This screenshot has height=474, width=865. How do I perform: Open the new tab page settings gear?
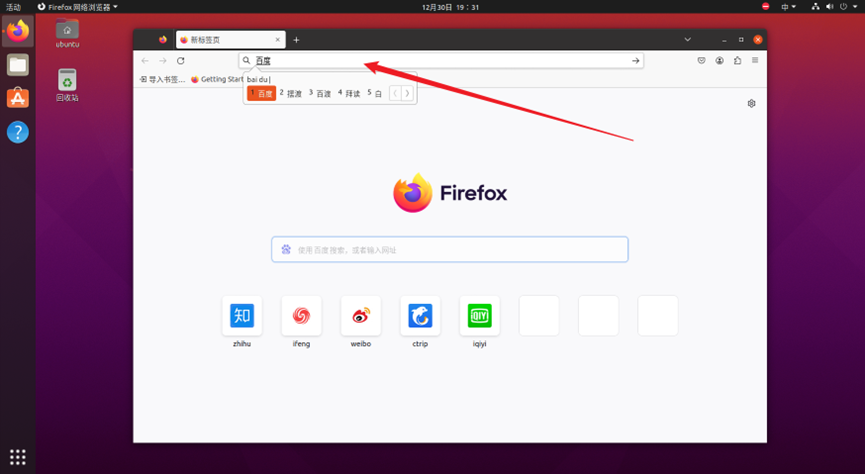751,104
